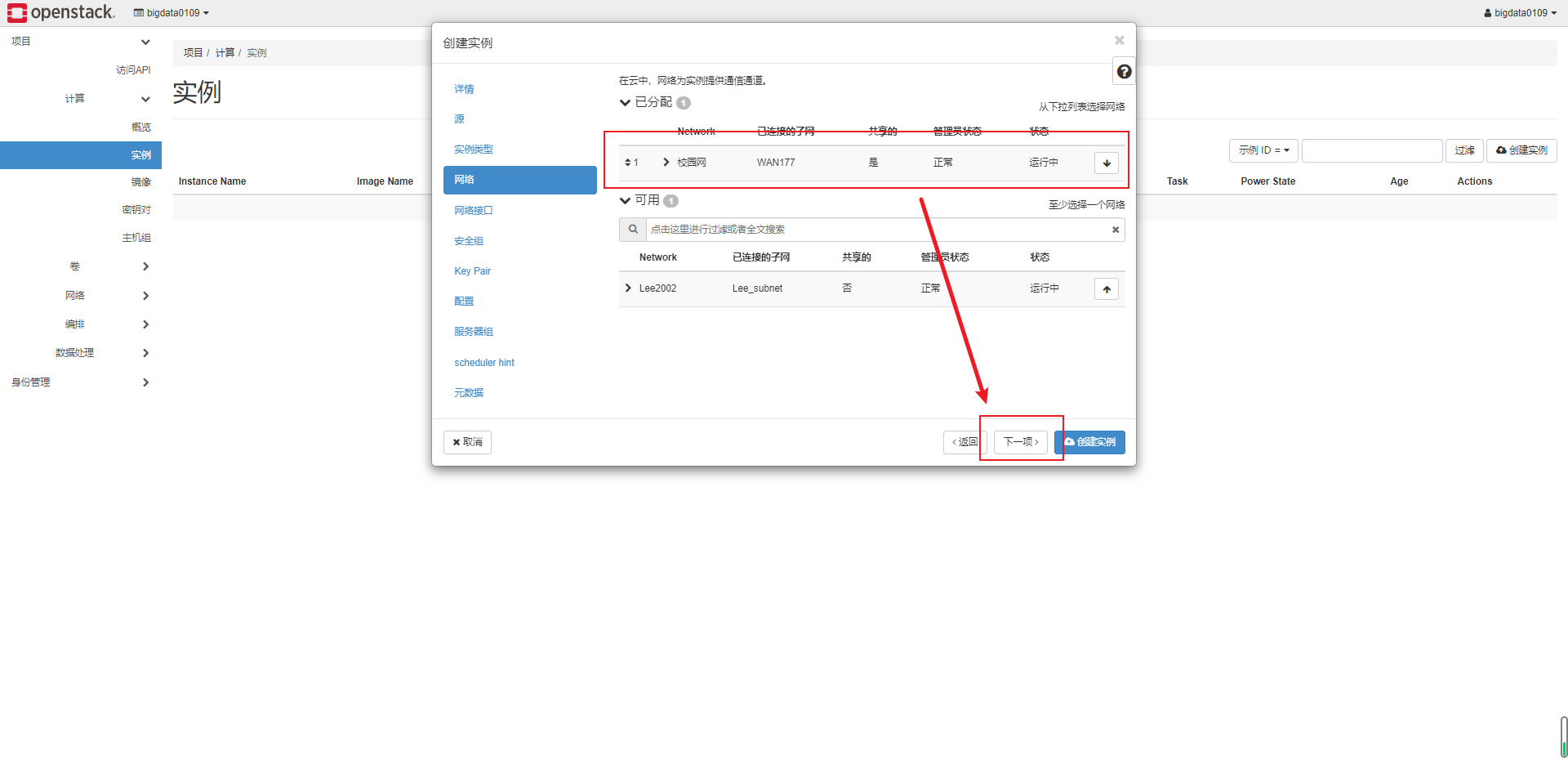This screenshot has height=773, width=1568.
Task: Select 网络接口 wizard step
Action: [520, 211]
